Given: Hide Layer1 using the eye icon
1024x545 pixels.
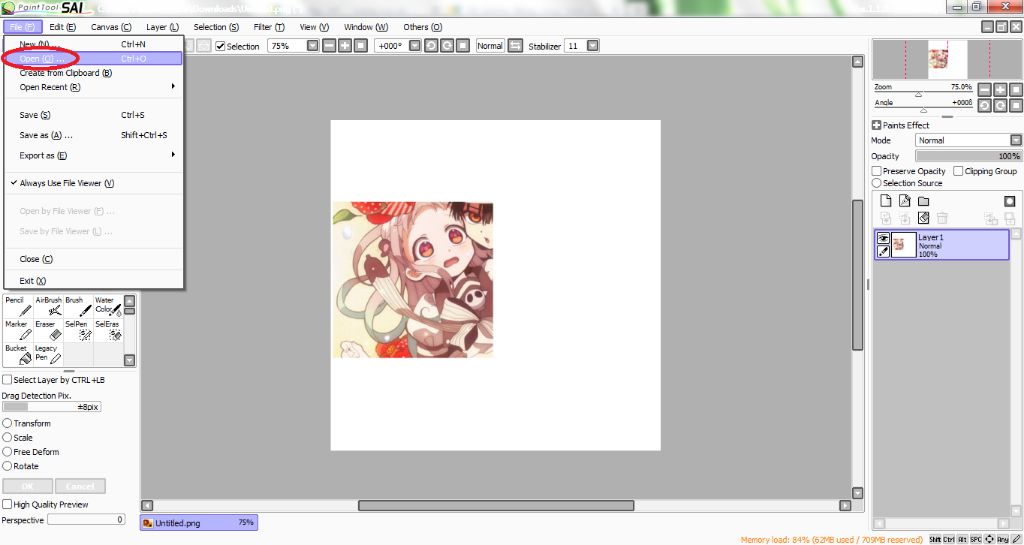Looking at the screenshot, I should tap(883, 238).
